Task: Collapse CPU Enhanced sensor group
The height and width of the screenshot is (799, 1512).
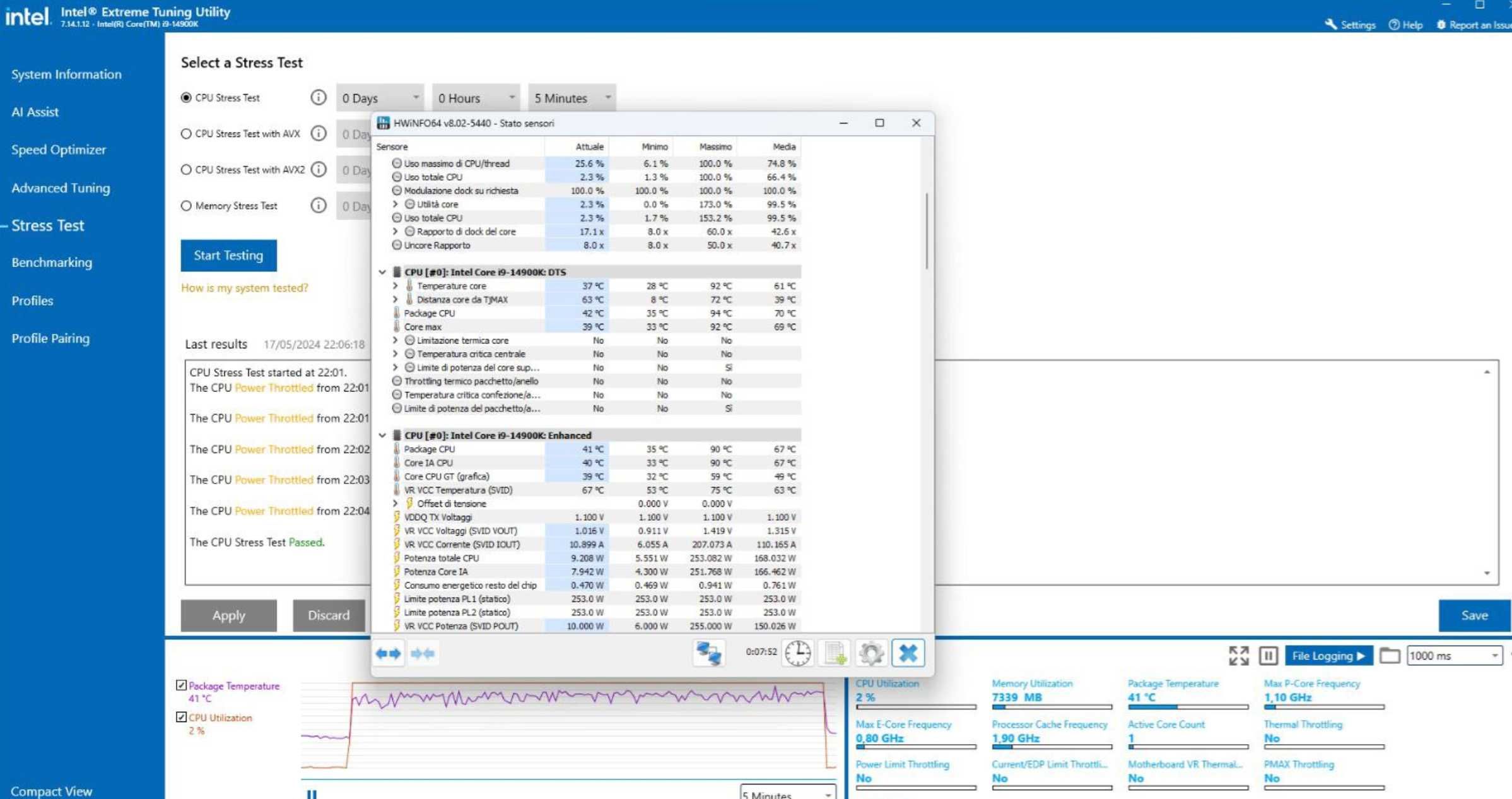Action: click(x=382, y=435)
